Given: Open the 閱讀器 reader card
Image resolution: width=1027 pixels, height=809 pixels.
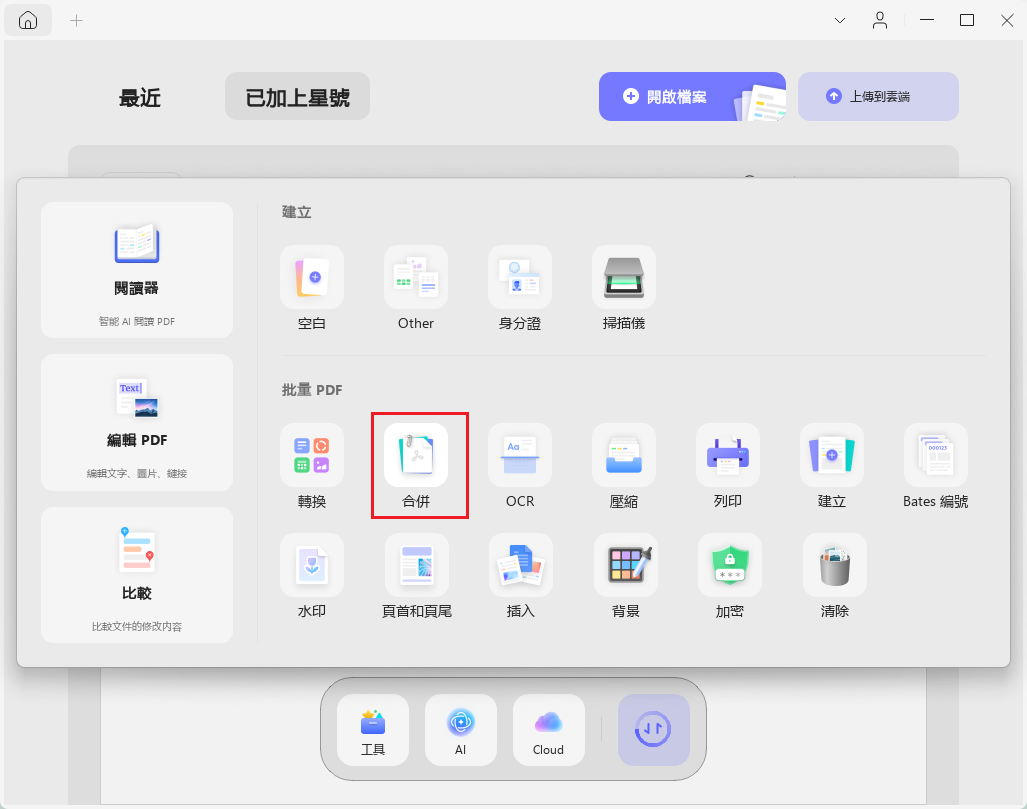Looking at the screenshot, I should (x=137, y=270).
